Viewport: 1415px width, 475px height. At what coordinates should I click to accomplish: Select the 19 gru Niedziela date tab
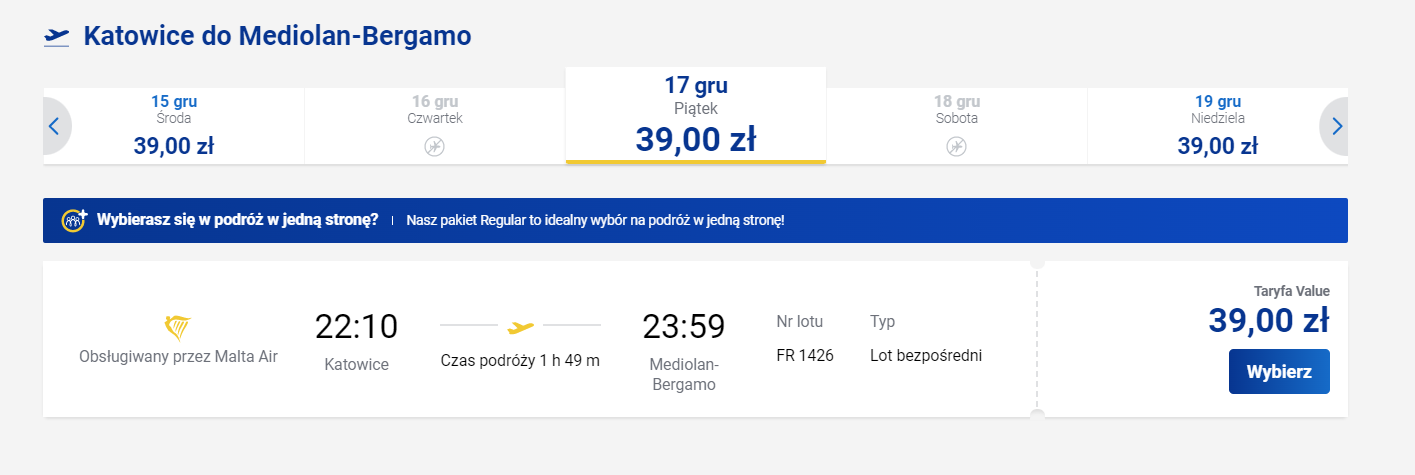[1217, 126]
